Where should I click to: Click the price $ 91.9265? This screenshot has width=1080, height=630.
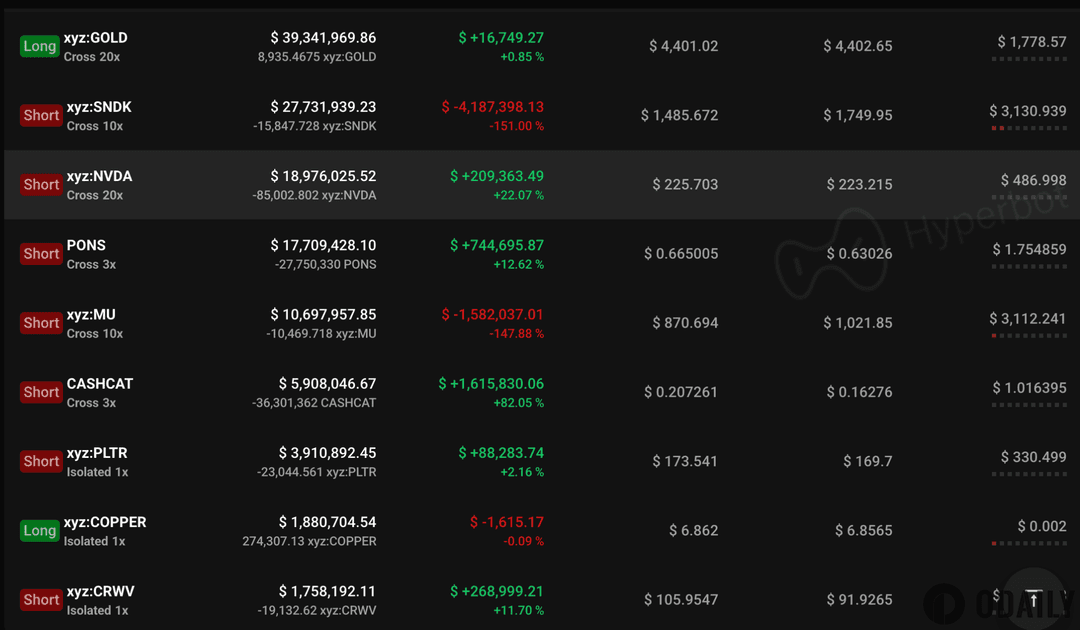[859, 600]
